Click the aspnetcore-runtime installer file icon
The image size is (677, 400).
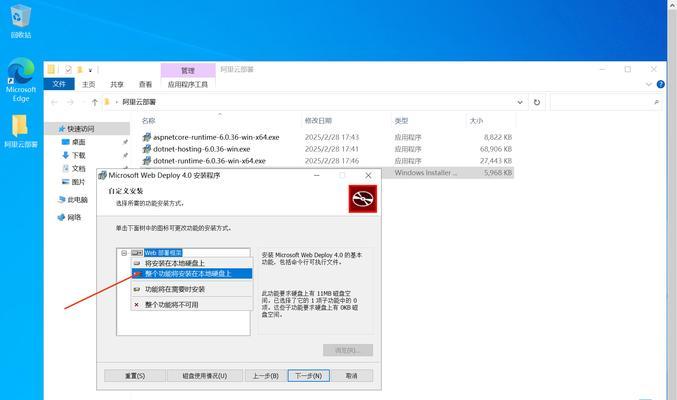click(147, 137)
